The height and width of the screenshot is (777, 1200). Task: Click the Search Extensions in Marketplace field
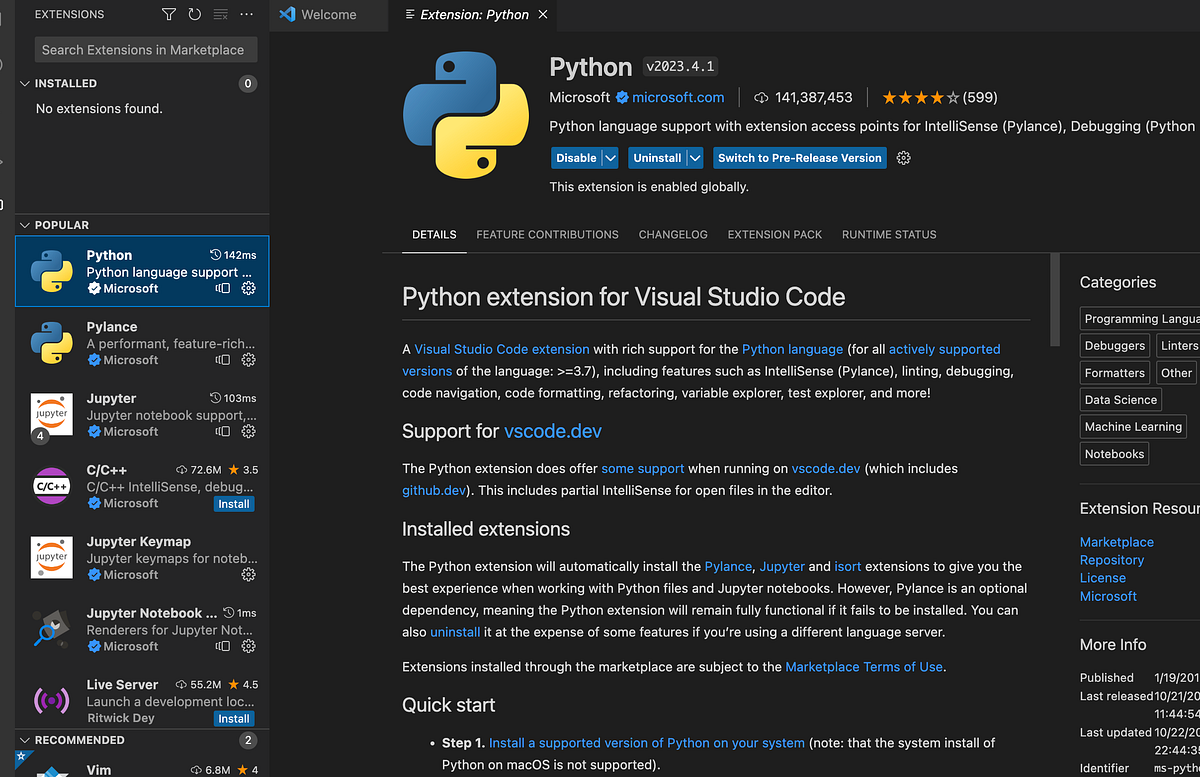pos(146,50)
